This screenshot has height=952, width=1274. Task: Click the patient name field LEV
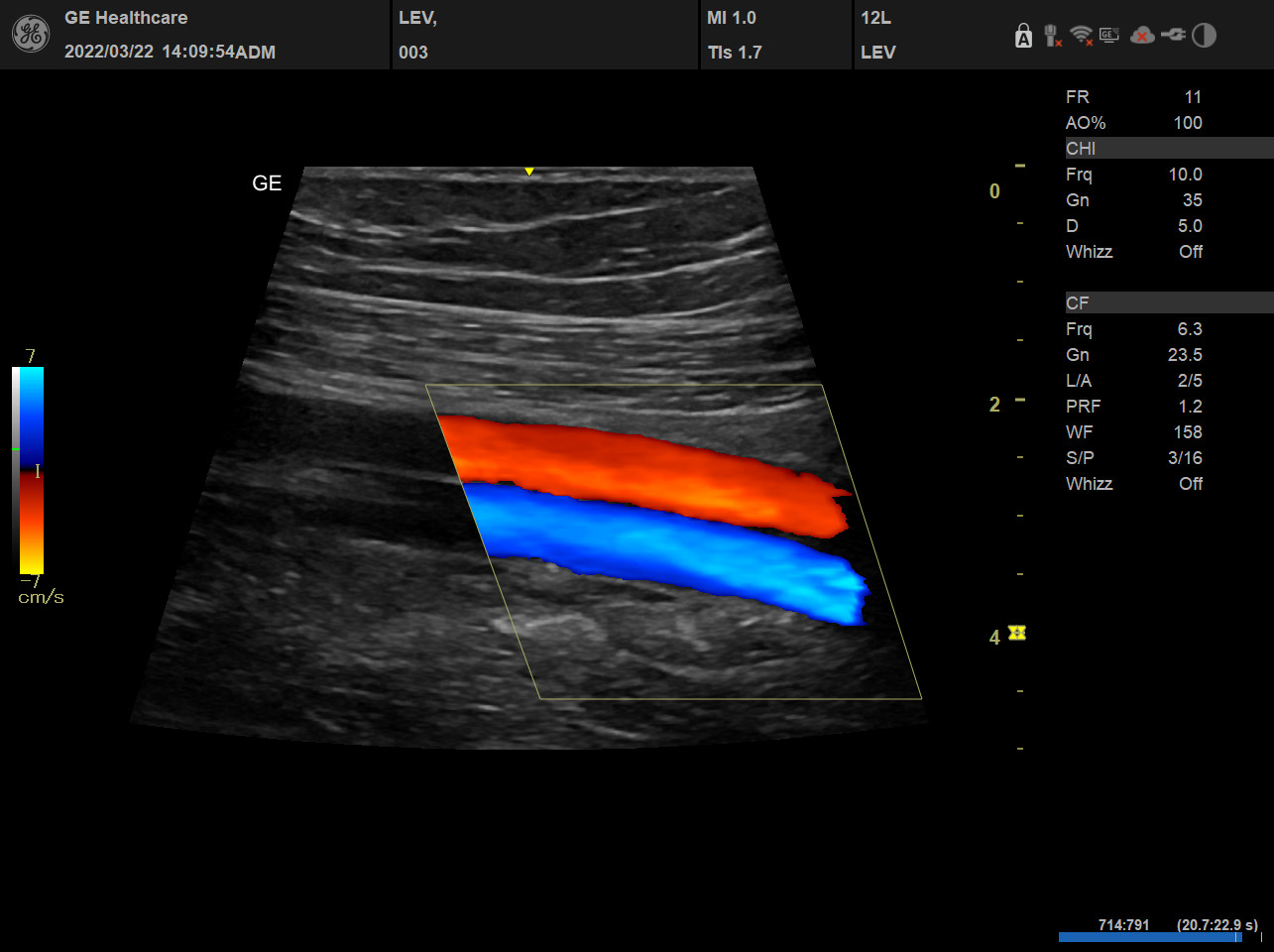417,18
